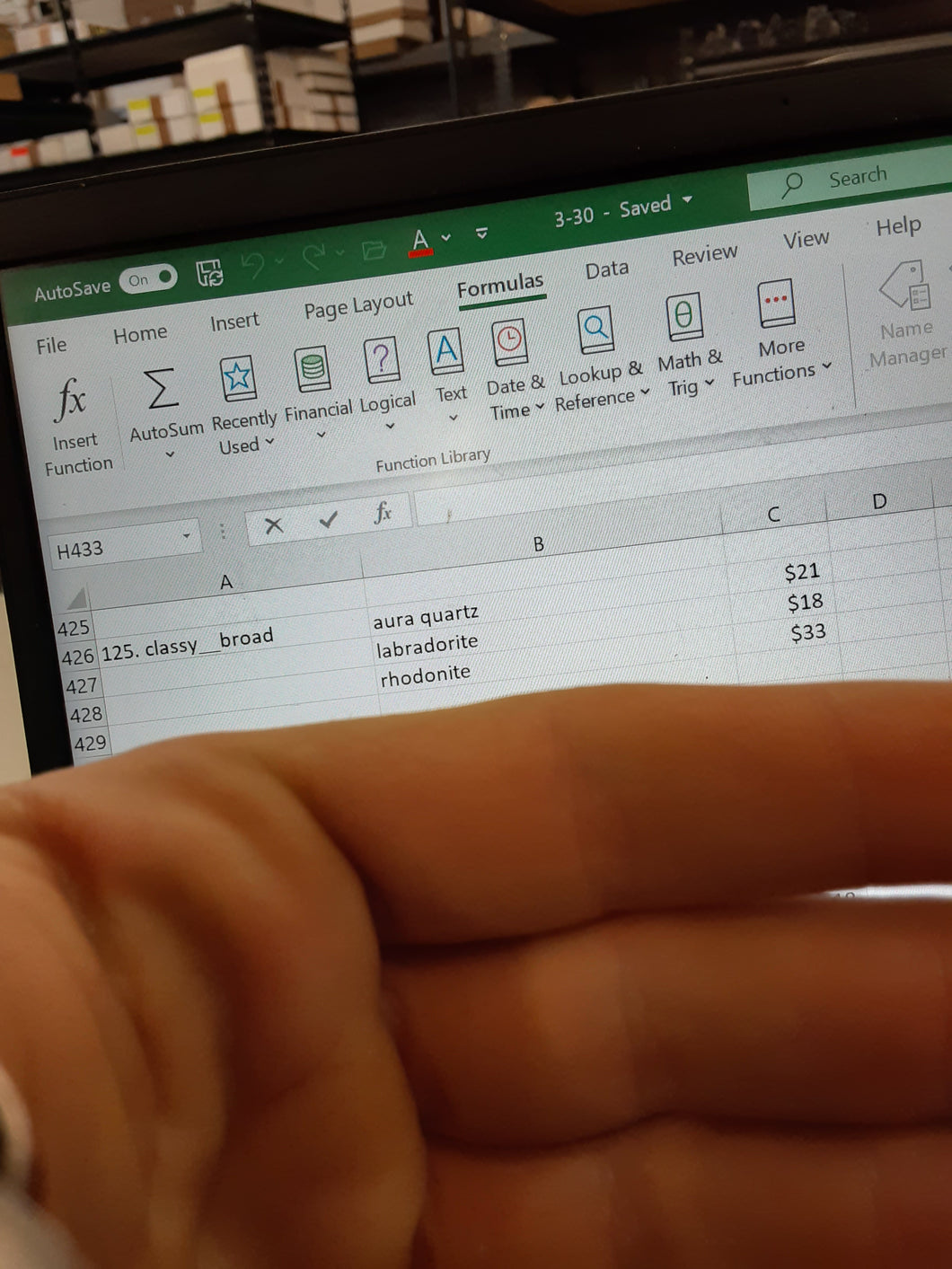Click the Search box in title bar
Viewport: 952px width, 1269px height.
click(x=849, y=179)
